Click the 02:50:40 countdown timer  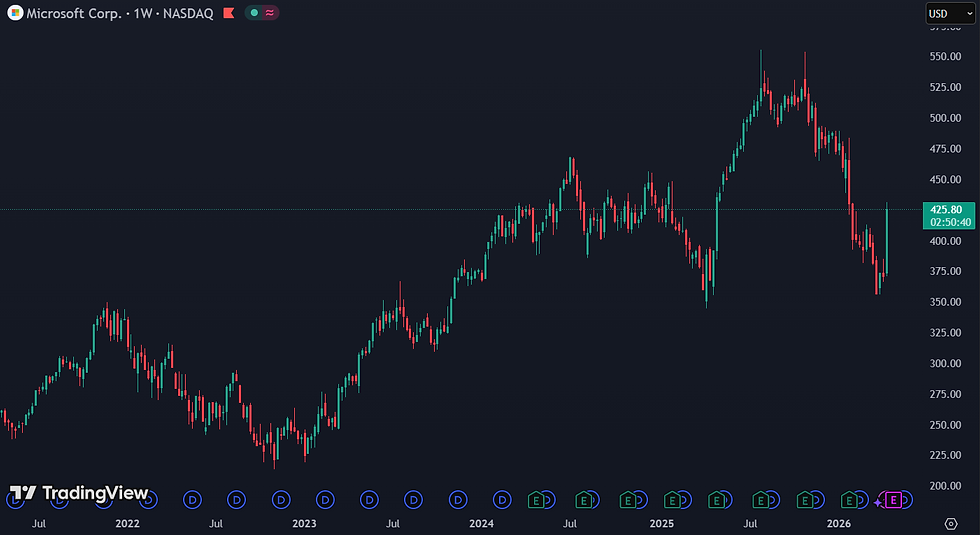pyautogui.click(x=949, y=222)
